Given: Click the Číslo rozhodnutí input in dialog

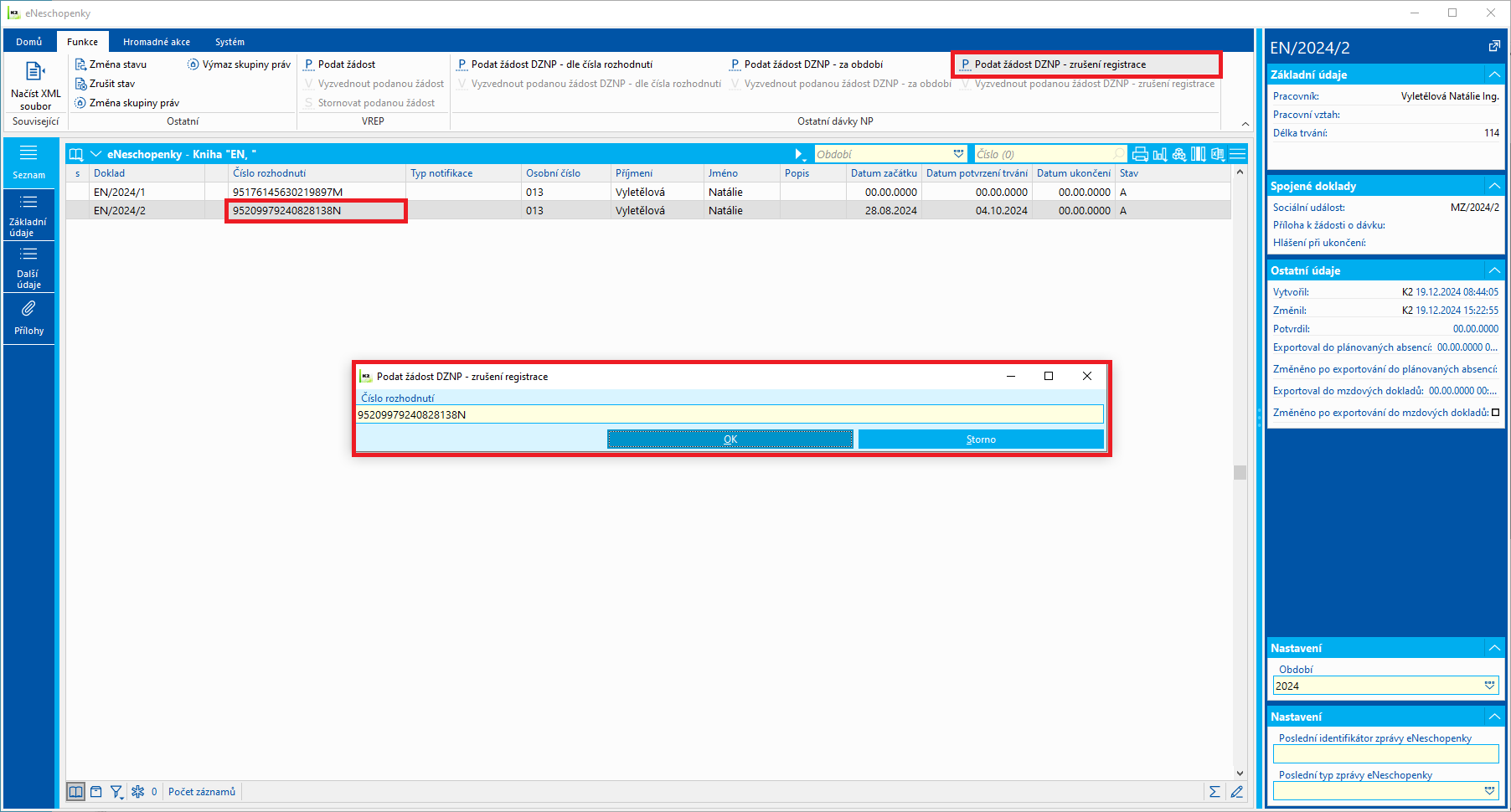Looking at the screenshot, I should tap(730, 414).
